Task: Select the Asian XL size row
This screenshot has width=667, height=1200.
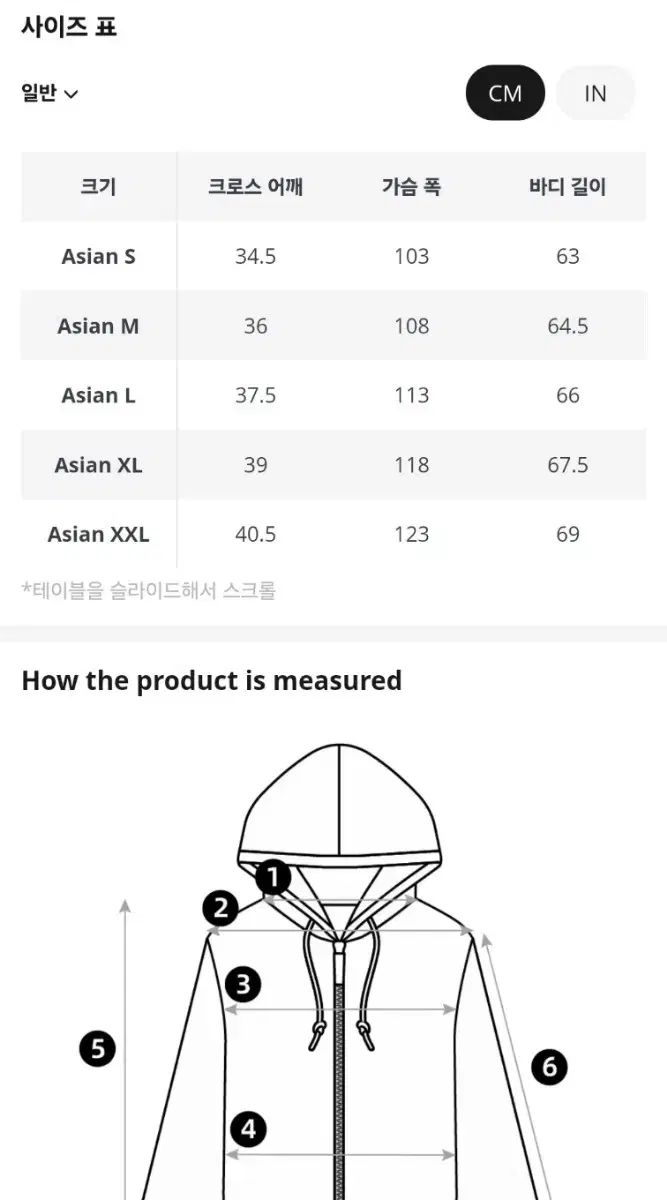Action: coord(98,465)
